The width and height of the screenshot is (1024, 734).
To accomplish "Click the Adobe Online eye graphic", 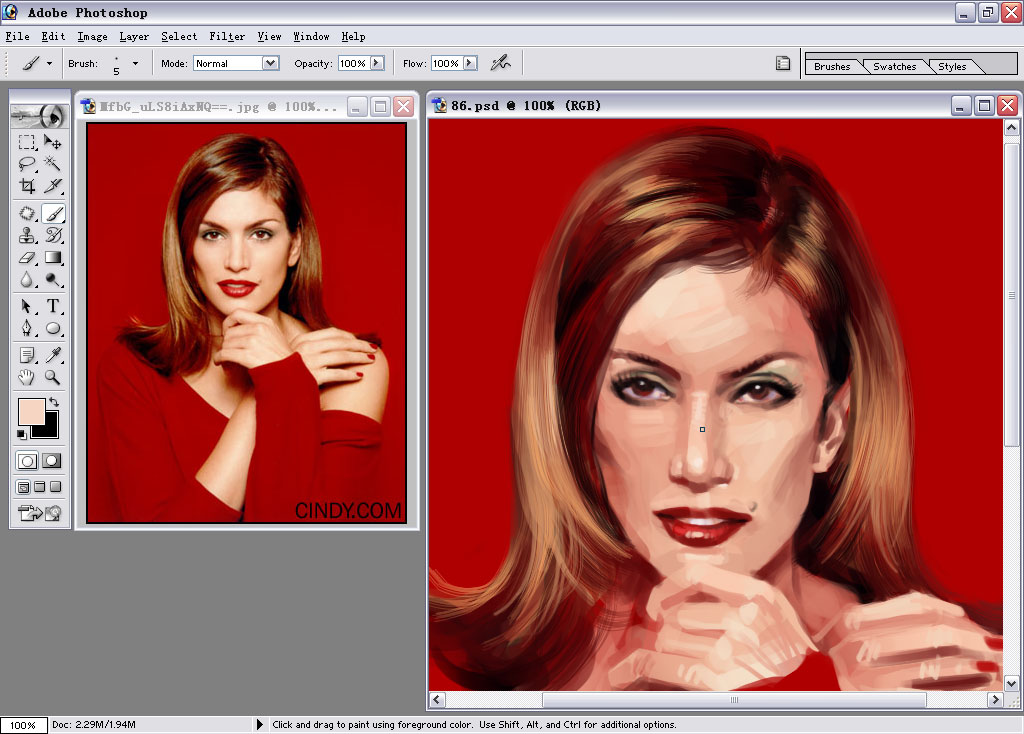I will (39, 116).
